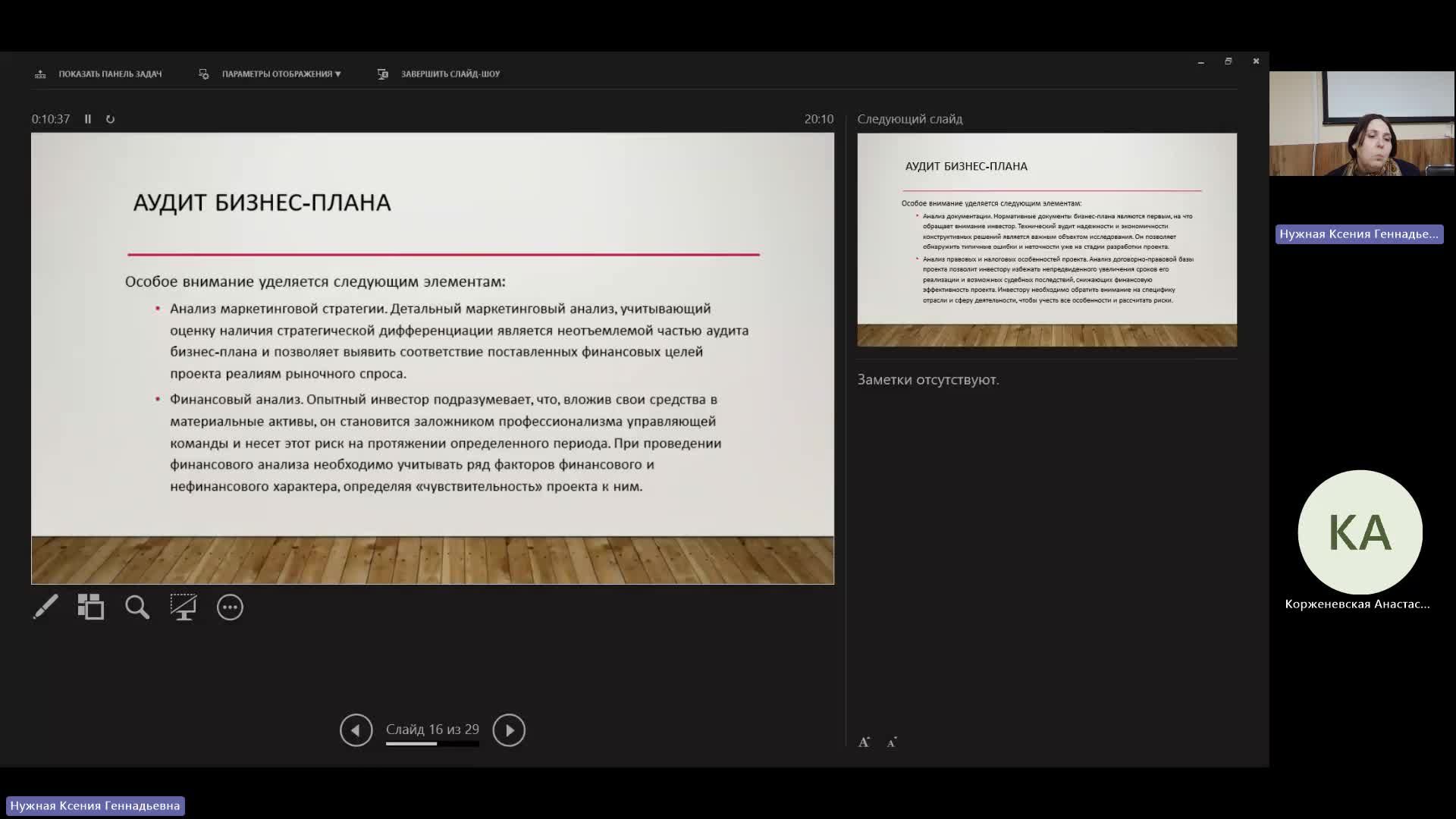
Task: Click the taskbar icon beside Показать панель задач
Action: (40, 74)
